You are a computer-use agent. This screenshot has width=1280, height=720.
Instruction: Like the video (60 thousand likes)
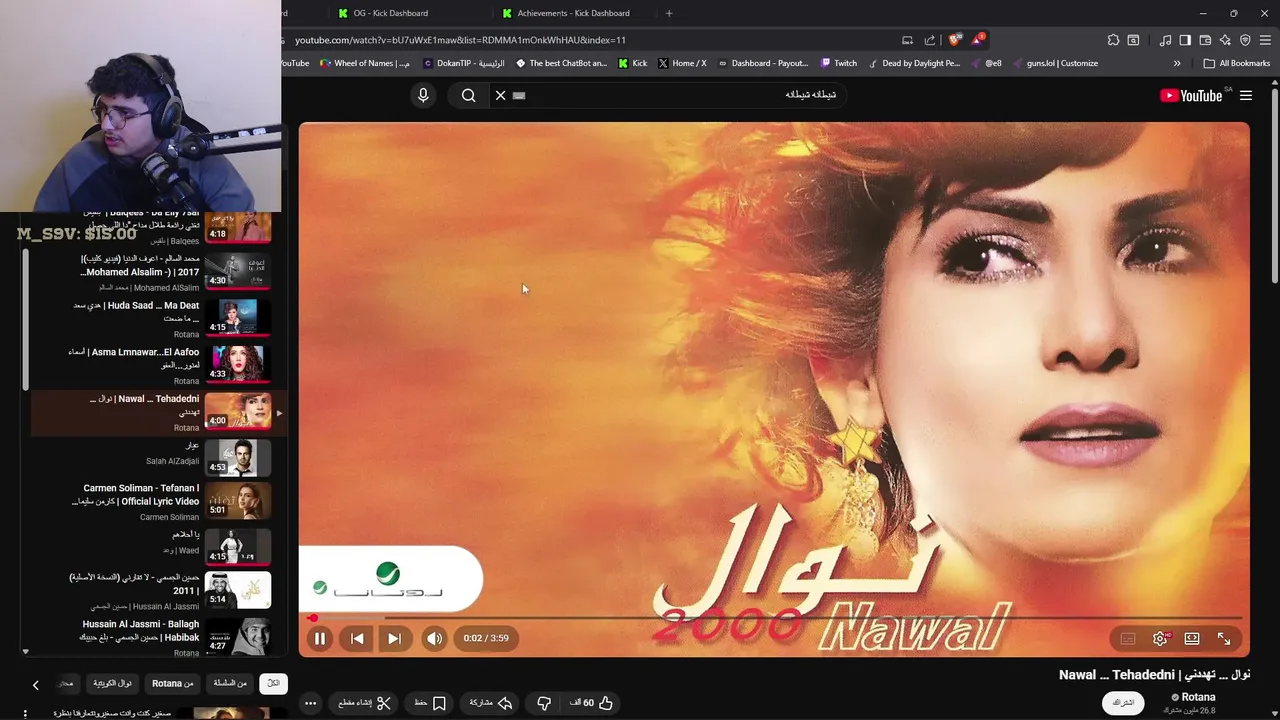590,703
